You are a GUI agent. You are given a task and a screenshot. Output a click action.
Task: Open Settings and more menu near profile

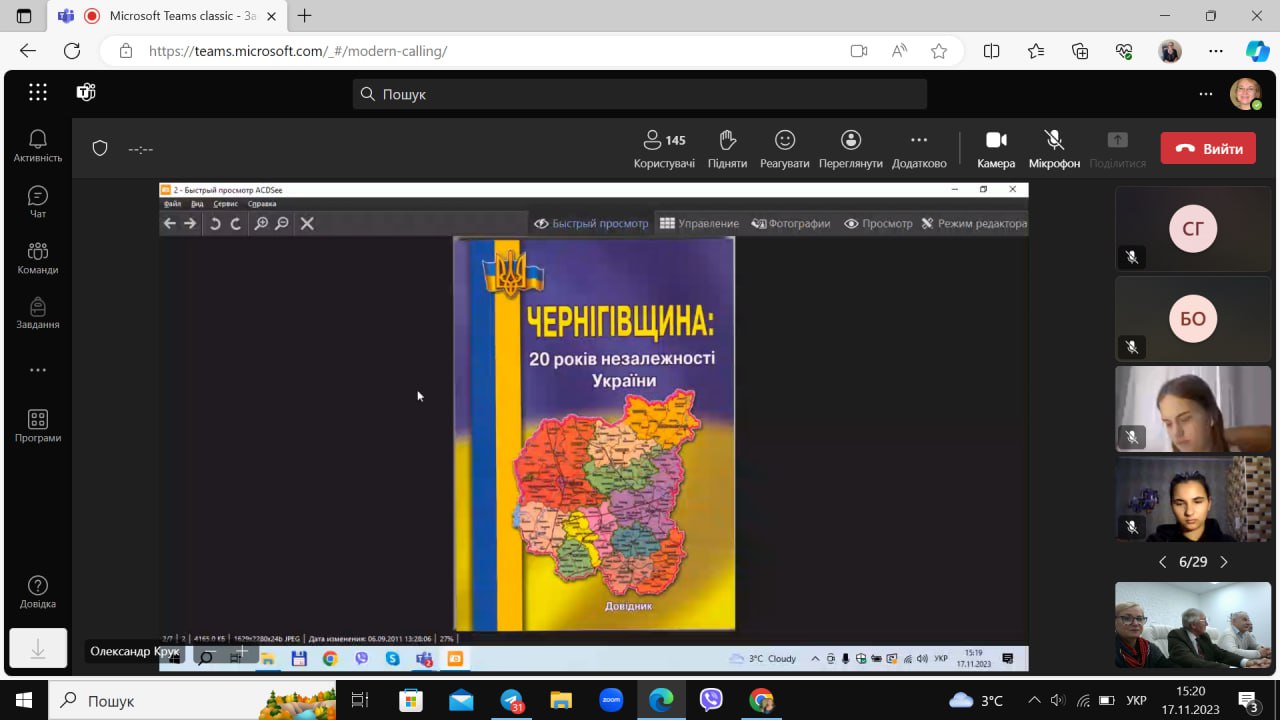[1206, 94]
